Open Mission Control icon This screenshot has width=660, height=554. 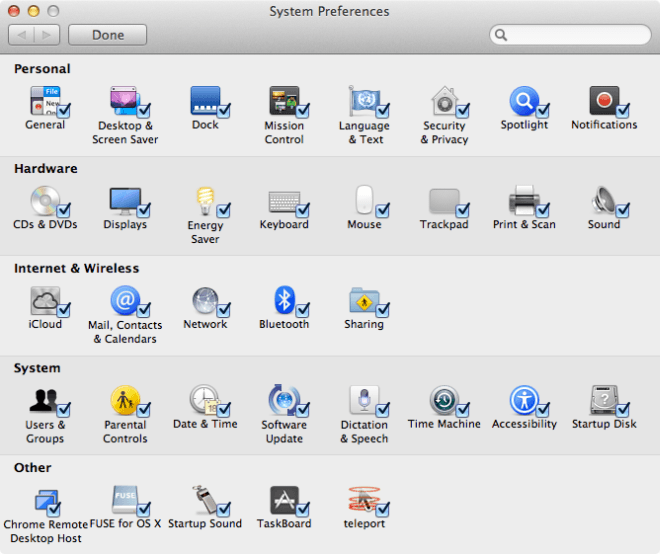coord(284,101)
